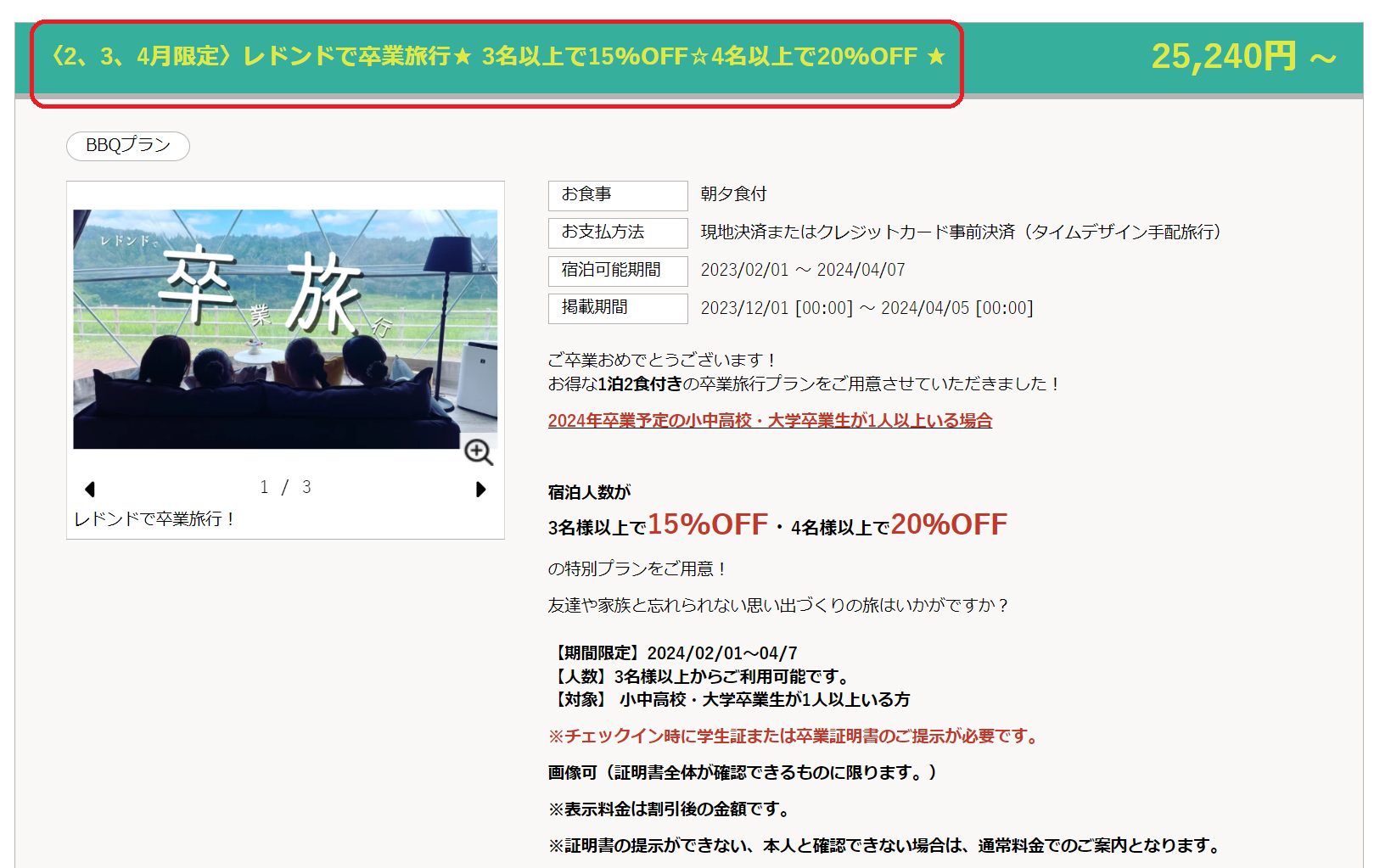1391x868 pixels.
Task: Click the red チェックイン時 student ID notice
Action: pos(795,736)
